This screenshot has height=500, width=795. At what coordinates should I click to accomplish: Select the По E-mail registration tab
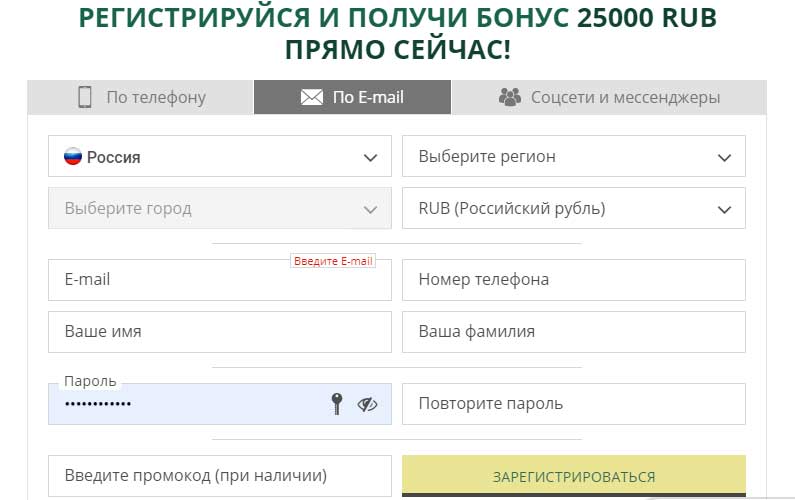352,97
